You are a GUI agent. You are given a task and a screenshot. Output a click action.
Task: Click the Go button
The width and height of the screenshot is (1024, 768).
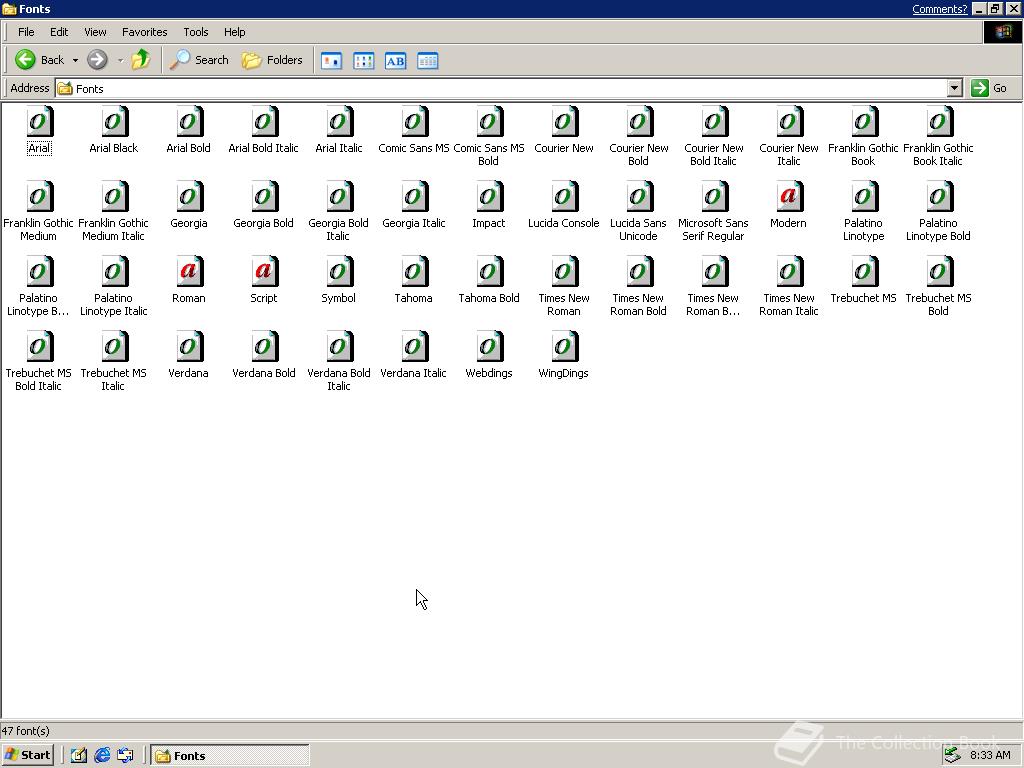point(989,88)
